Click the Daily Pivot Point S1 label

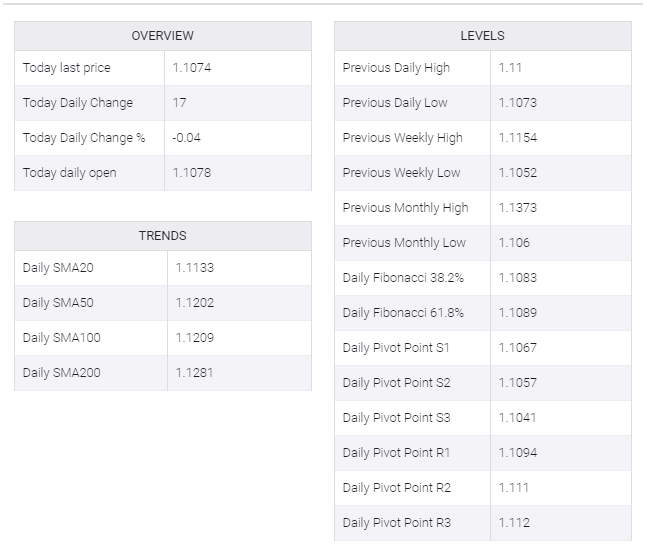click(397, 348)
